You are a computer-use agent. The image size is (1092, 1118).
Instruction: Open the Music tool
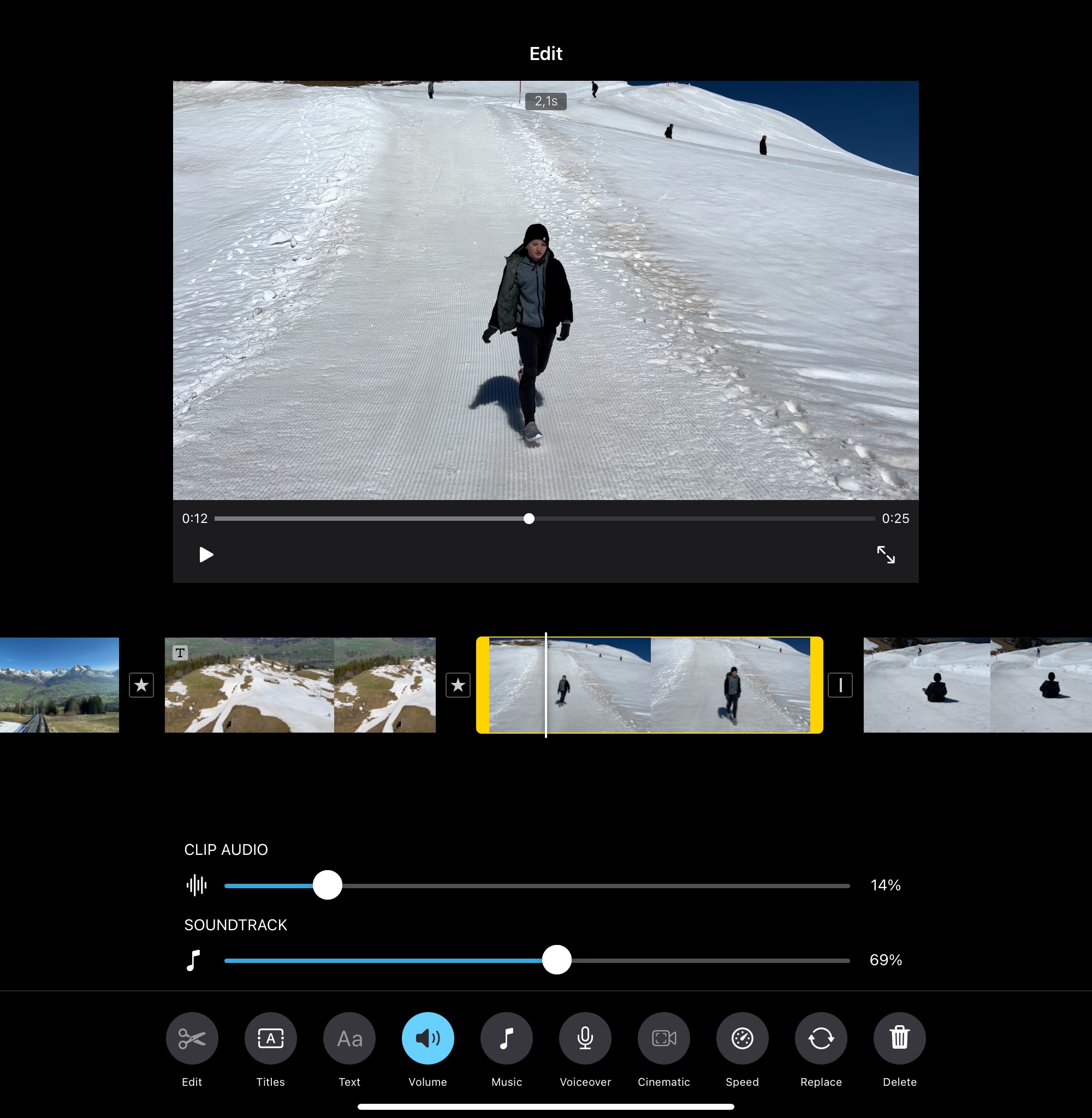click(507, 1038)
